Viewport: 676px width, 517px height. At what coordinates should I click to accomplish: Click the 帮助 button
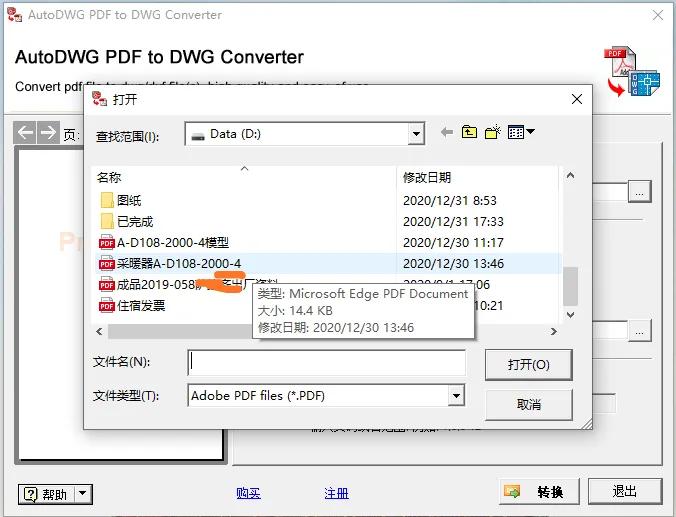click(x=47, y=494)
